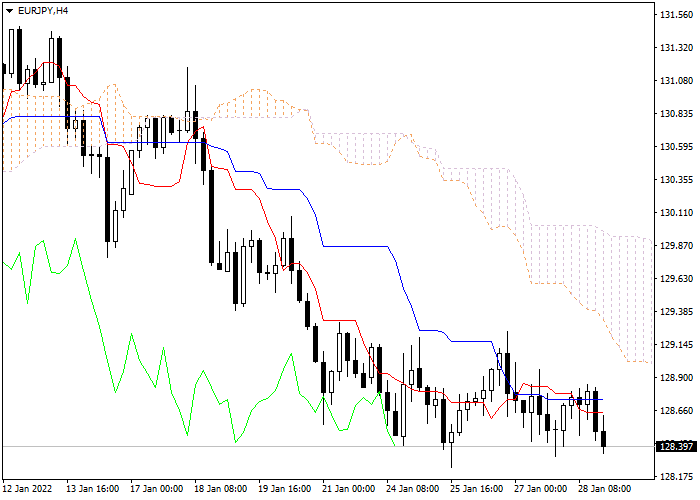Image resolution: width=700 pixels, height=500 pixels.
Task: Click the 128.660 price axis label
Action: (x=676, y=411)
